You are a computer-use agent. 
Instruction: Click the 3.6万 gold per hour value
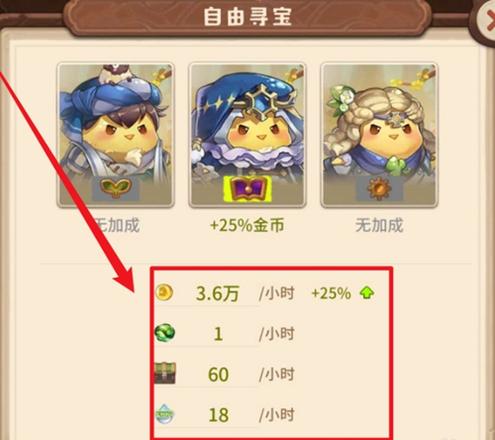[x=217, y=294]
